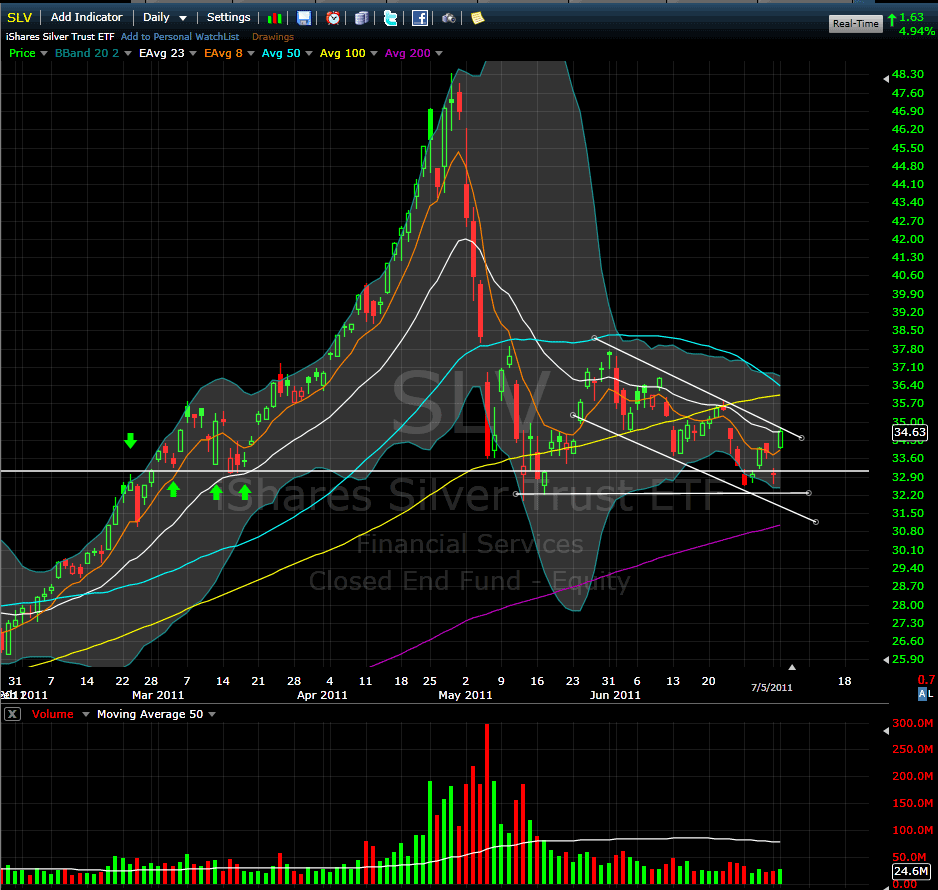The height and width of the screenshot is (890, 938).
Task: Toggle the L log scale button
Action: pyautogui.click(x=930, y=693)
